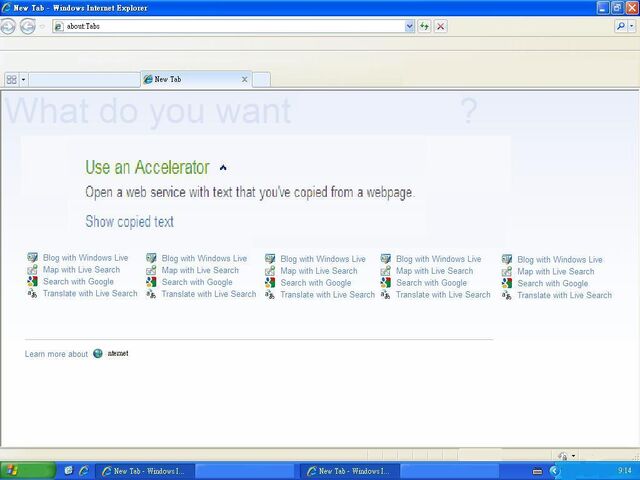Click Map with Live Search icon, first column
This screenshot has height=480, width=640.
33,269
